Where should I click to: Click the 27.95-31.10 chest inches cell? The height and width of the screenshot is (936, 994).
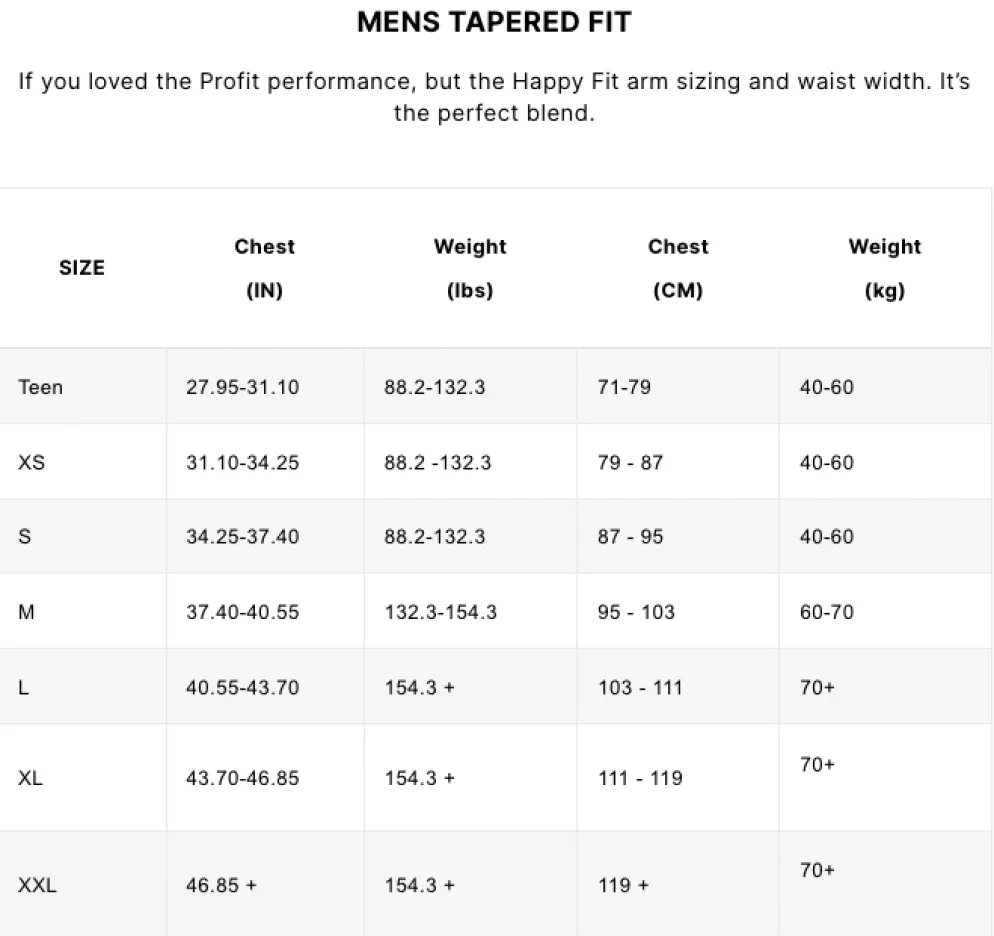click(x=242, y=387)
